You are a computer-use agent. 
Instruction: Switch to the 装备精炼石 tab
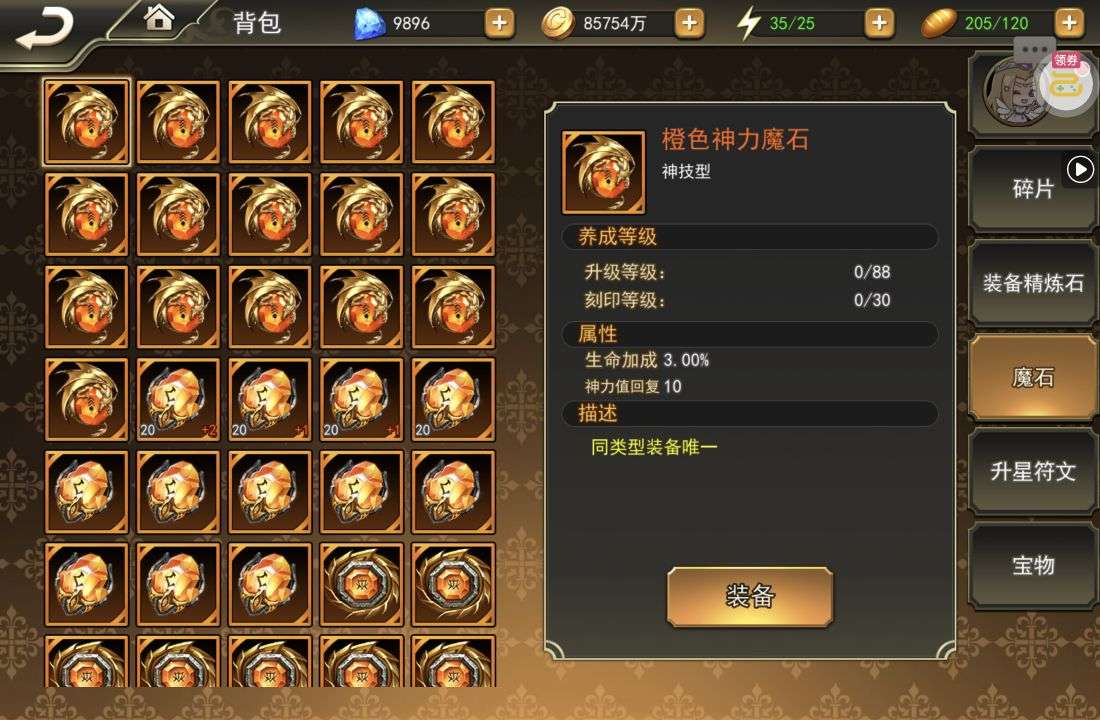point(1033,284)
